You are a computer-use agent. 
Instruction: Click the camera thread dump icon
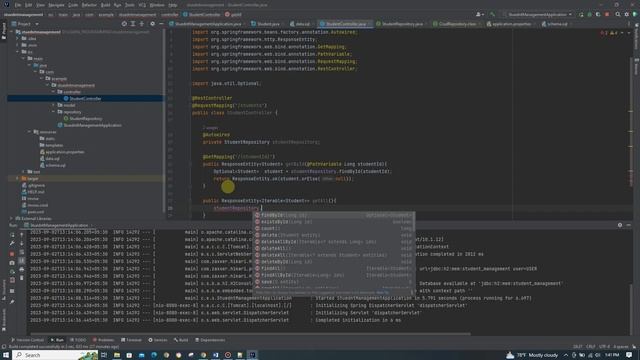pyautogui.click(x=12, y=263)
